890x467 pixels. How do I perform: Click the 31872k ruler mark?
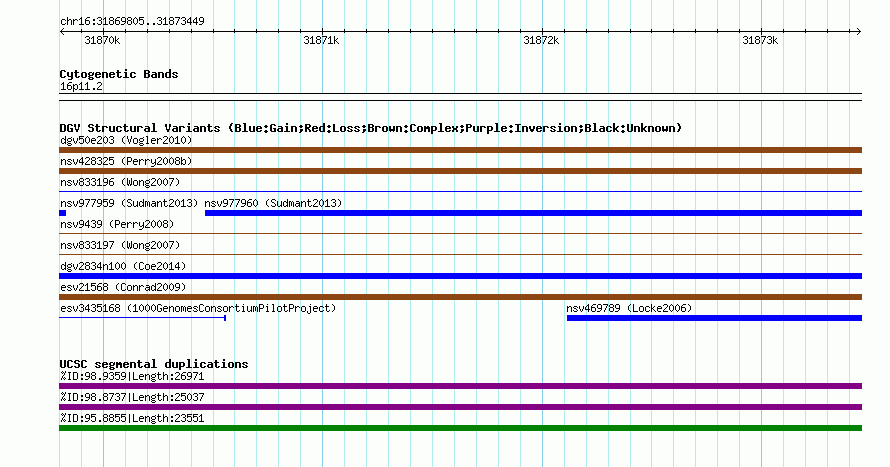tap(541, 40)
